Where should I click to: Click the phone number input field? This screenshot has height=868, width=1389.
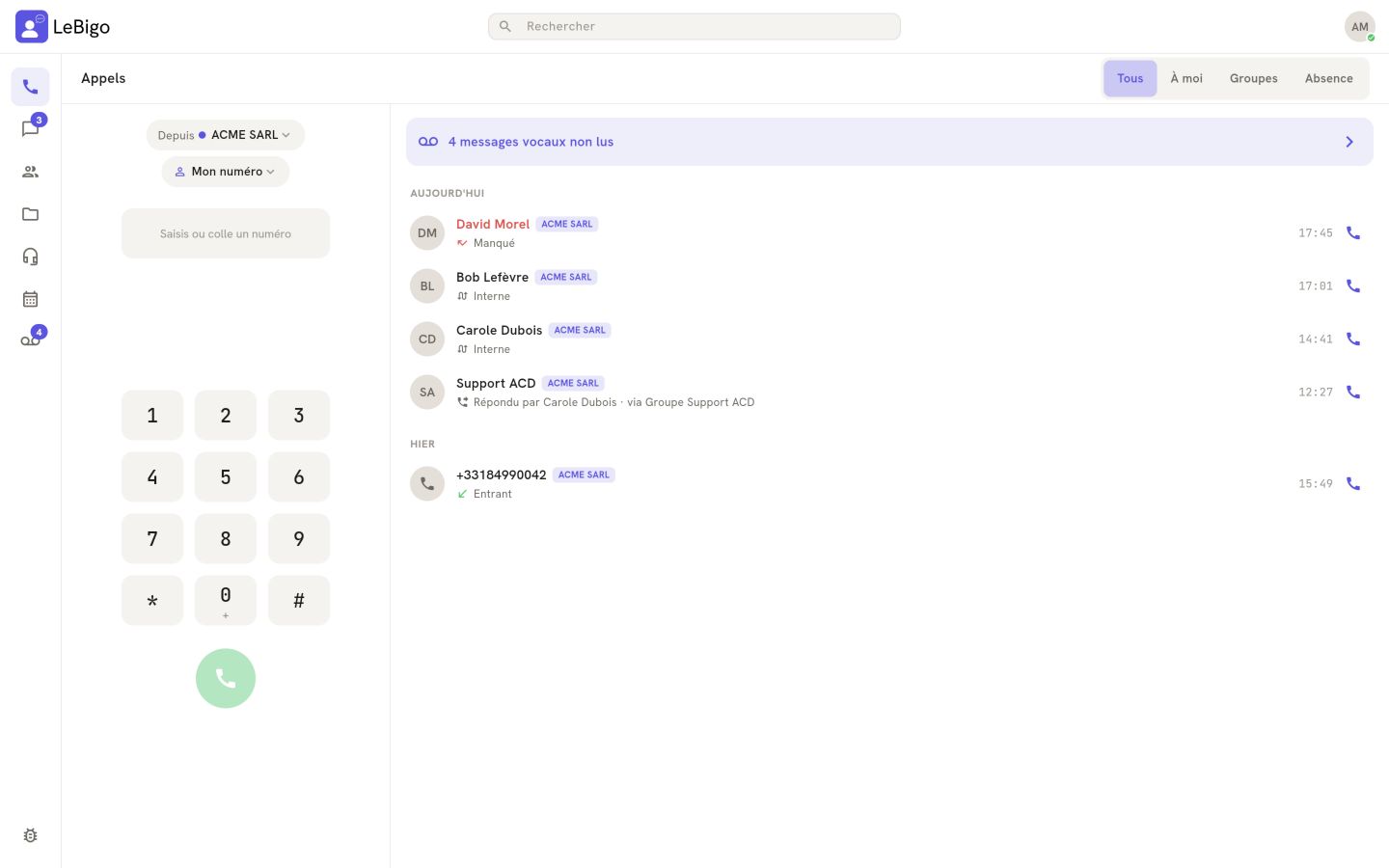tap(226, 233)
